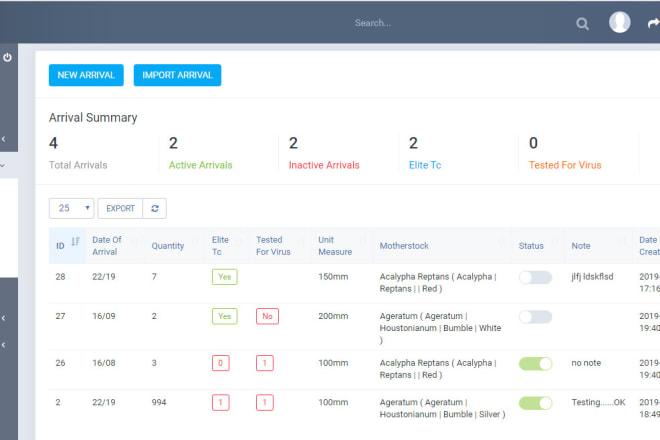Sort by the Motherstock column header

[x=442, y=245]
